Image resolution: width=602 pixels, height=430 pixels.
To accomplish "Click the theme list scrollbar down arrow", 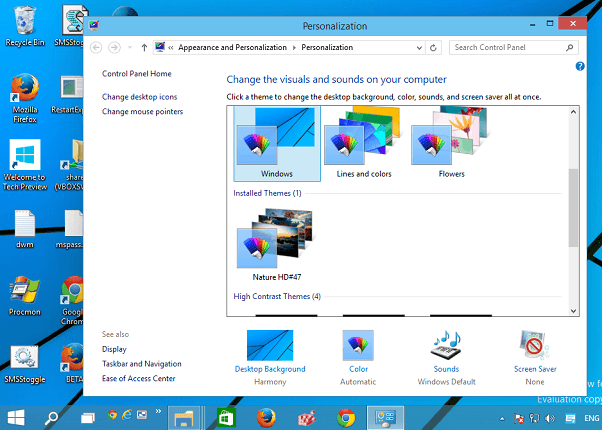I will [x=573, y=311].
